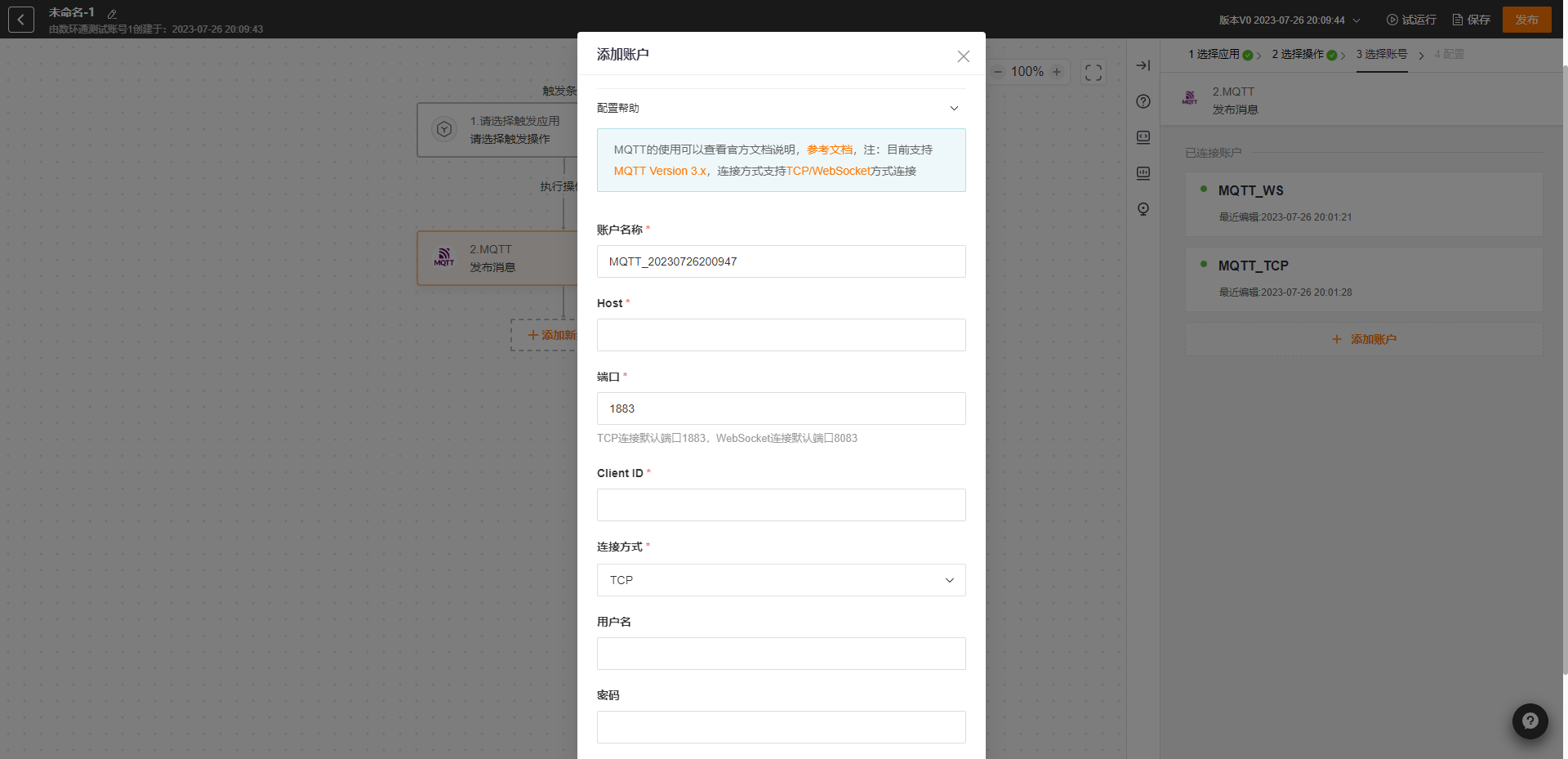Click the 用户名 input field
1568x759 pixels.
pyautogui.click(x=781, y=654)
